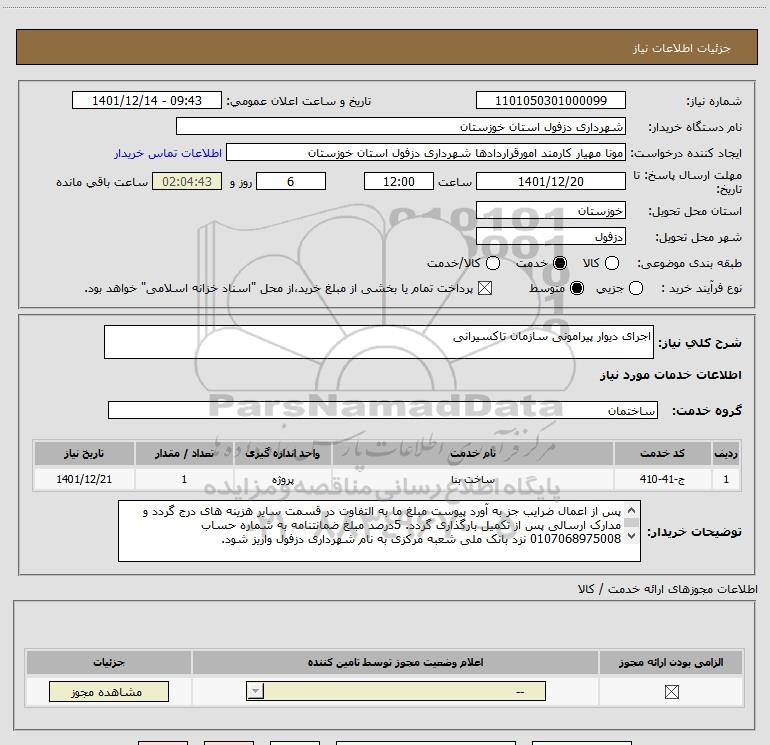Click the تعداد / مقدار column header
Viewport: 770px width, 745px height.
coord(184,453)
